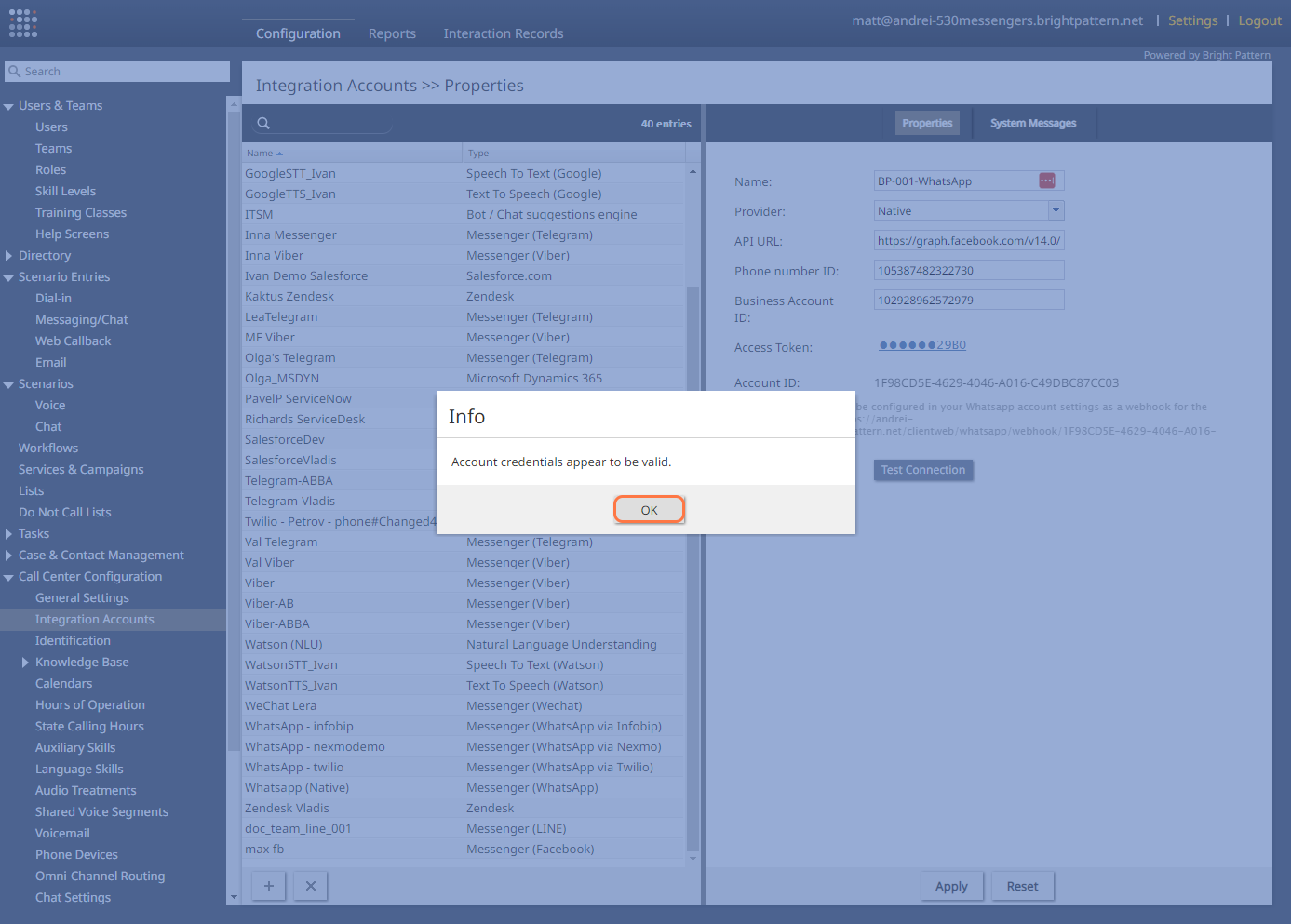The height and width of the screenshot is (924, 1291).
Task: Click the sidebar search magnifier icon
Action: 15,72
